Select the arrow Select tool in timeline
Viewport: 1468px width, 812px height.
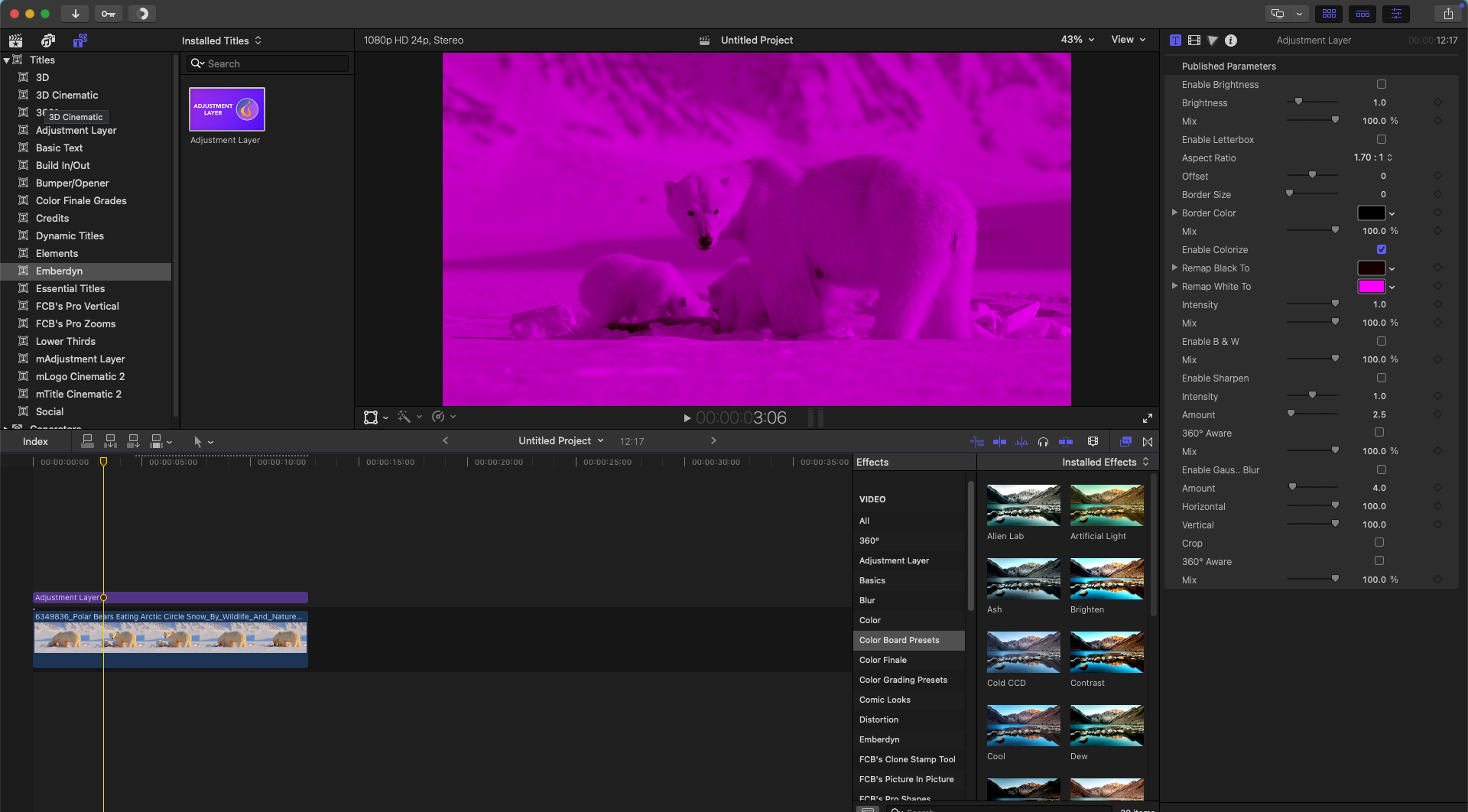click(198, 442)
